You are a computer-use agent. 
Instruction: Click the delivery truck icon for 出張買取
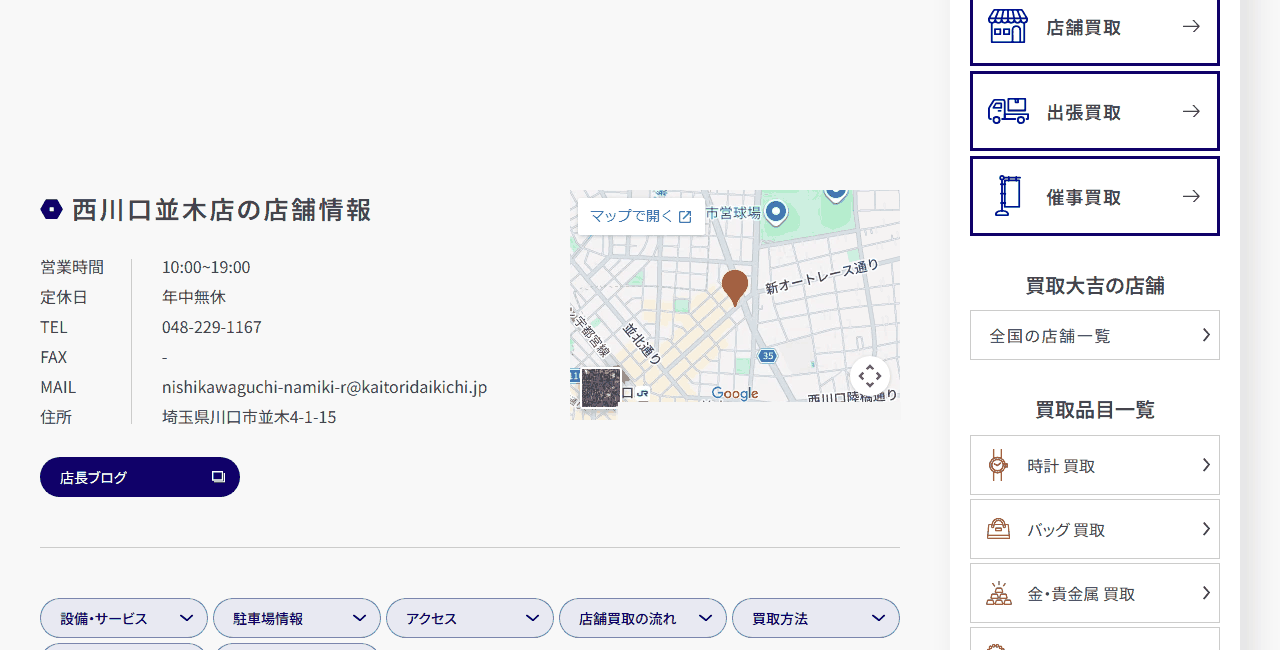point(1008,111)
